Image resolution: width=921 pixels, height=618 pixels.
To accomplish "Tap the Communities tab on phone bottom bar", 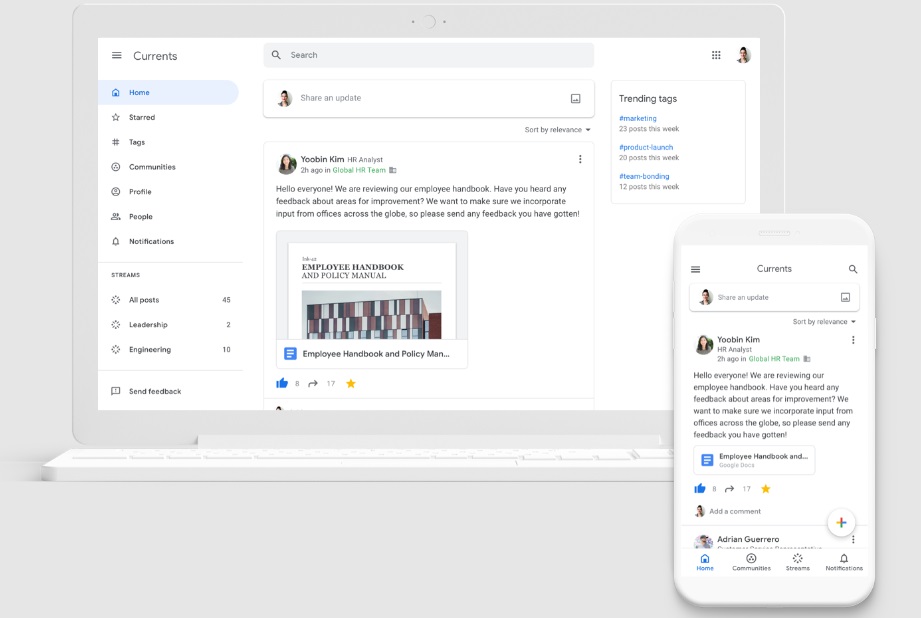I will coord(751,562).
